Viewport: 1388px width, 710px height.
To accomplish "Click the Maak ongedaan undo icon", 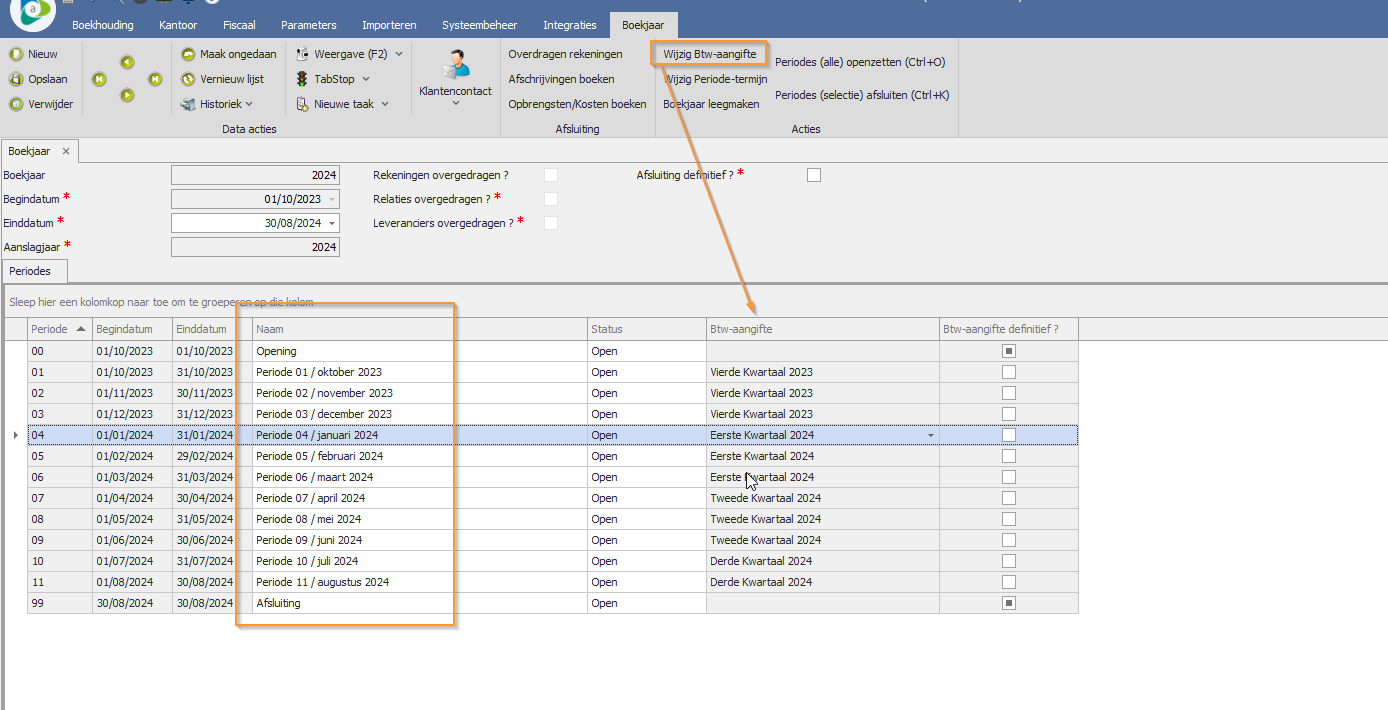I will coord(188,54).
